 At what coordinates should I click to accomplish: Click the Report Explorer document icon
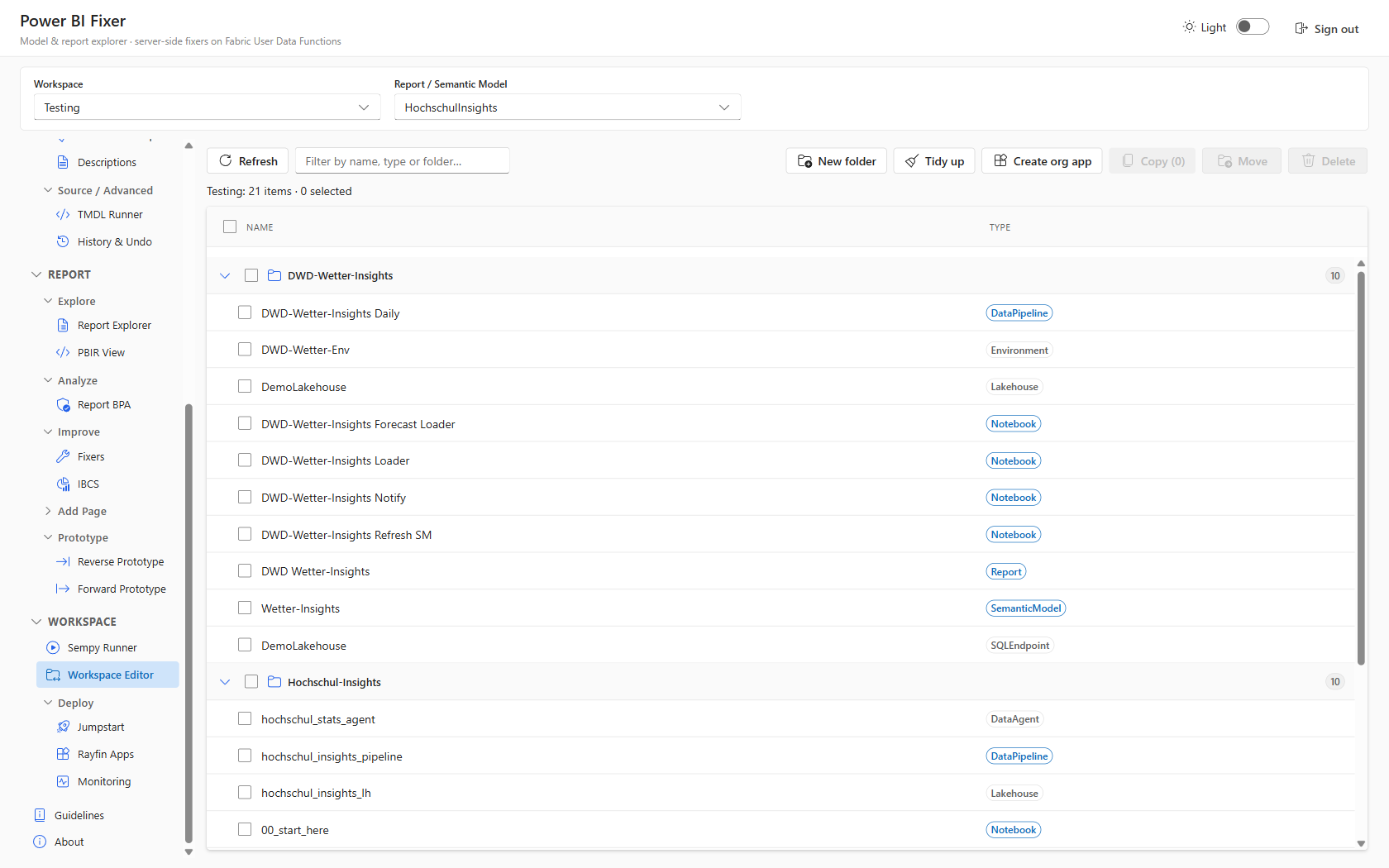click(x=63, y=325)
